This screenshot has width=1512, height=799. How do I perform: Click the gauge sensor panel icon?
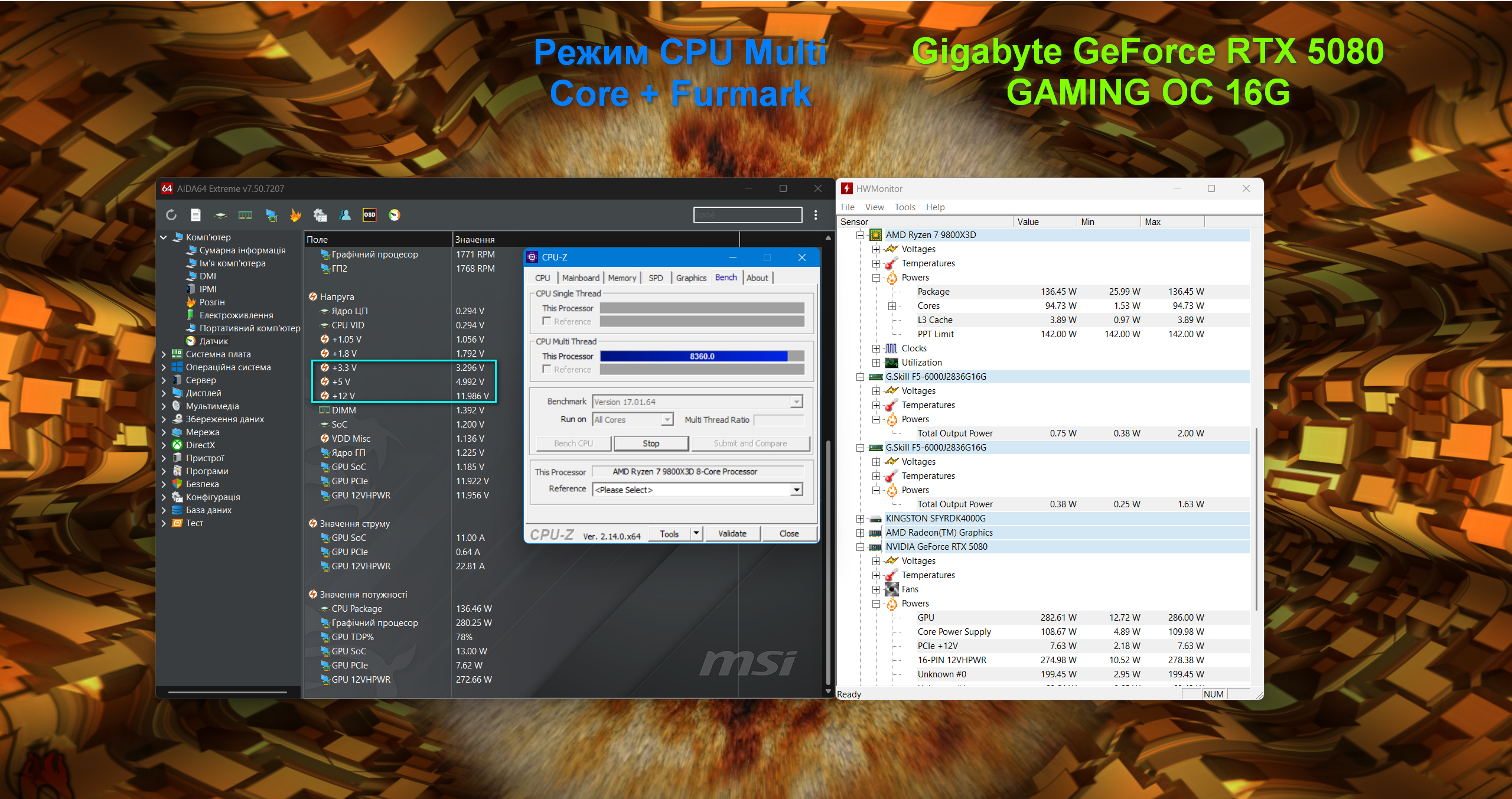(x=395, y=215)
